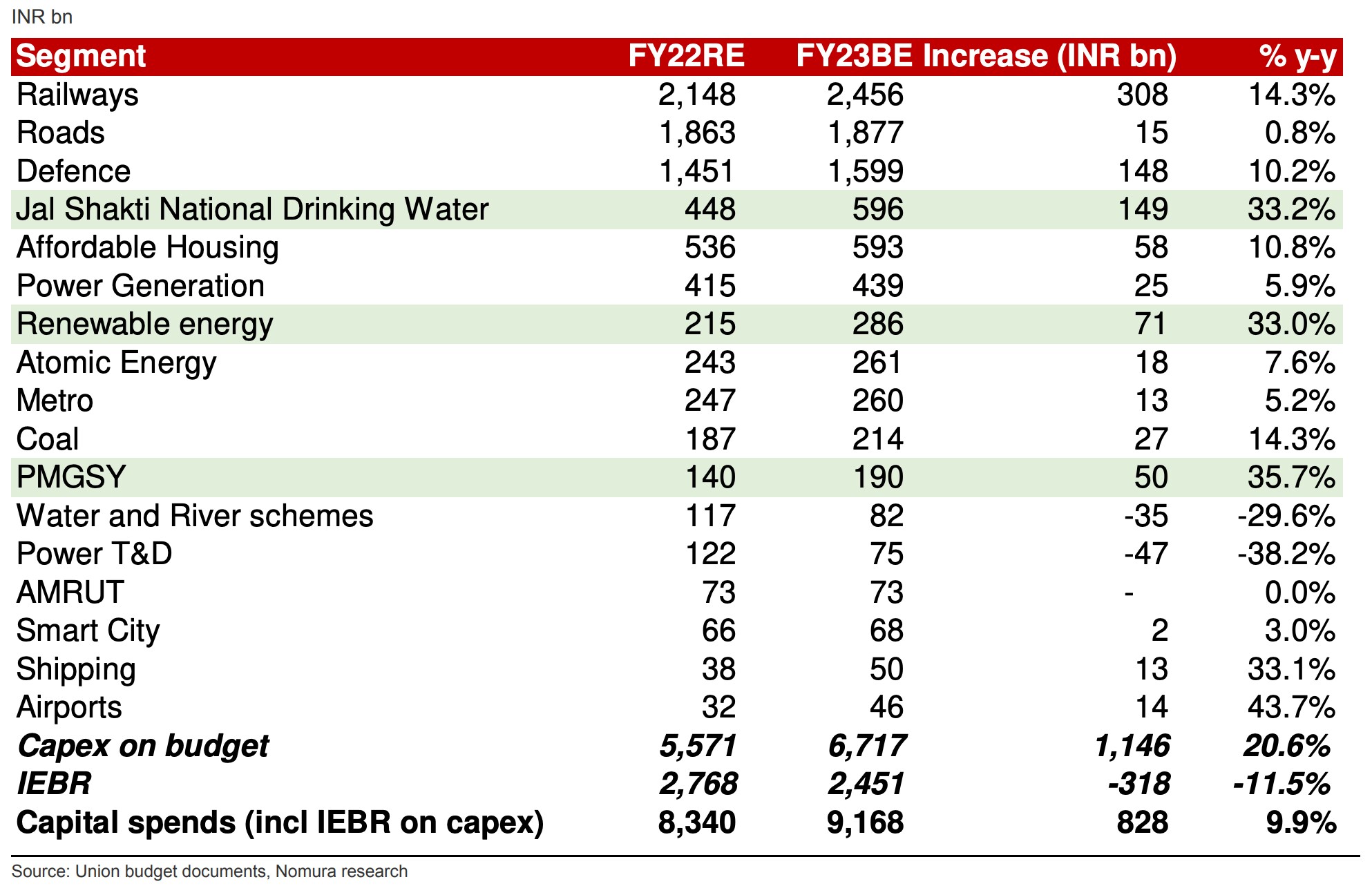Select the Railways row label
The width and height of the screenshot is (1372, 886).
point(77,95)
